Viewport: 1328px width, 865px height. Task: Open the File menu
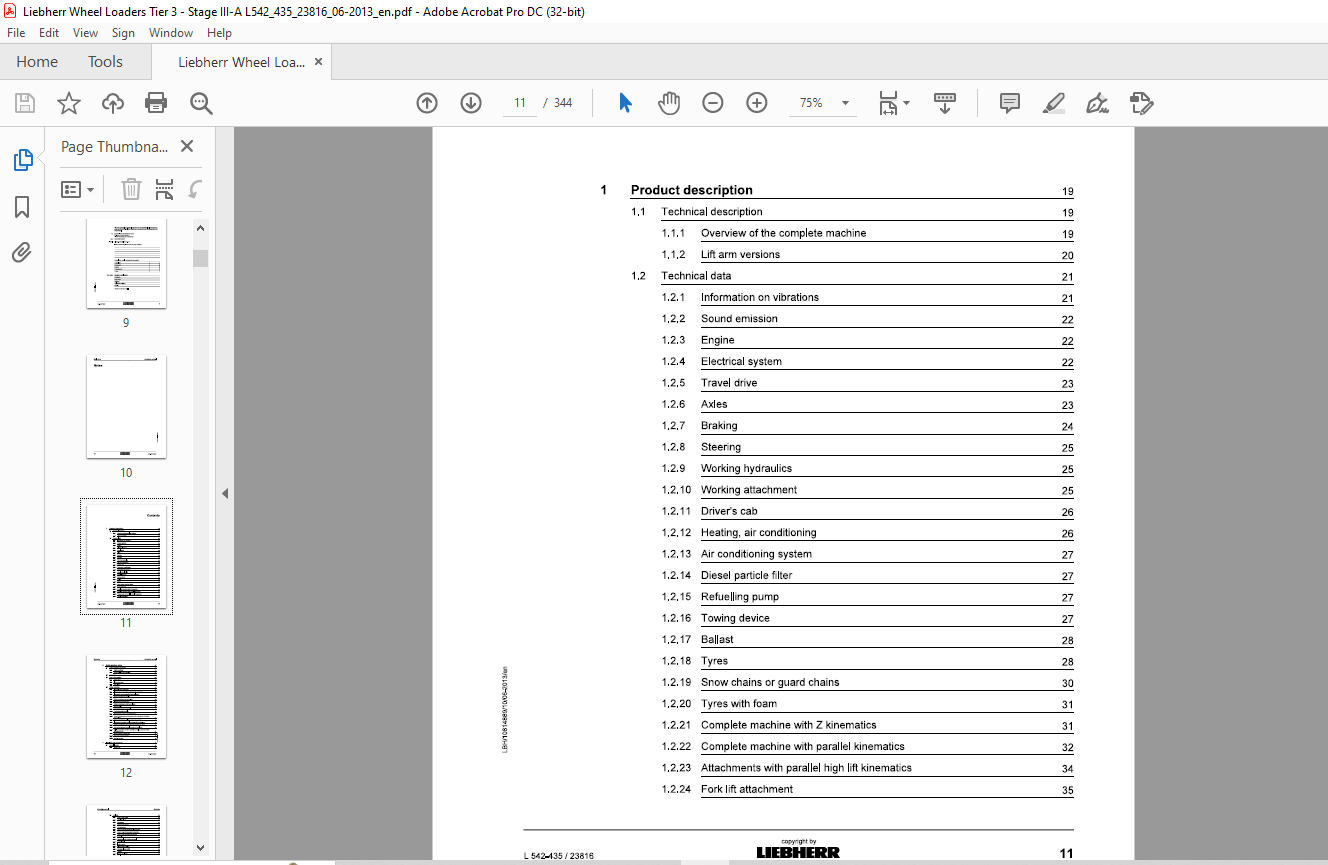(x=16, y=33)
